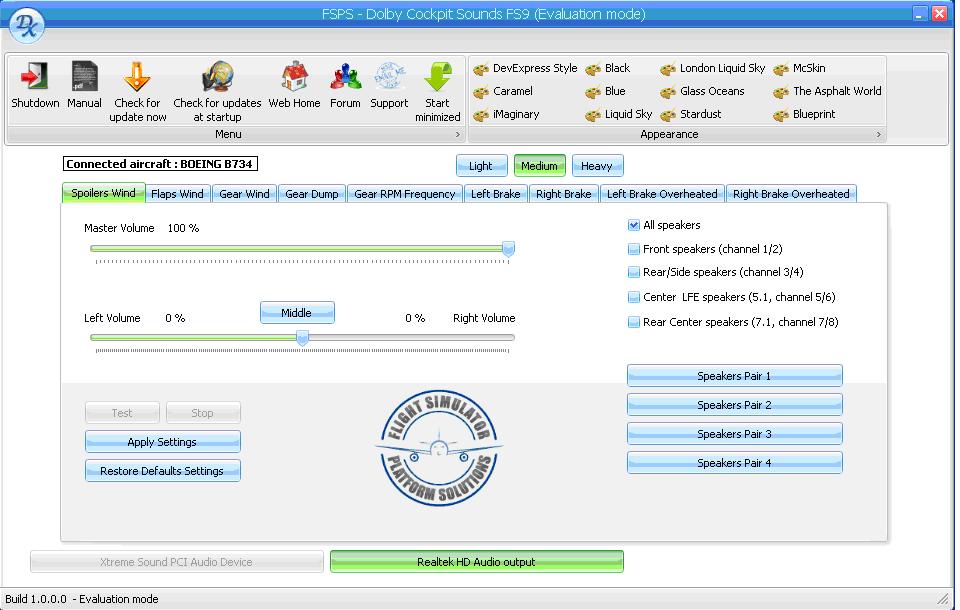Enable Rear Center speakers (7.1) checkbox
960x610 pixels.
634,323
